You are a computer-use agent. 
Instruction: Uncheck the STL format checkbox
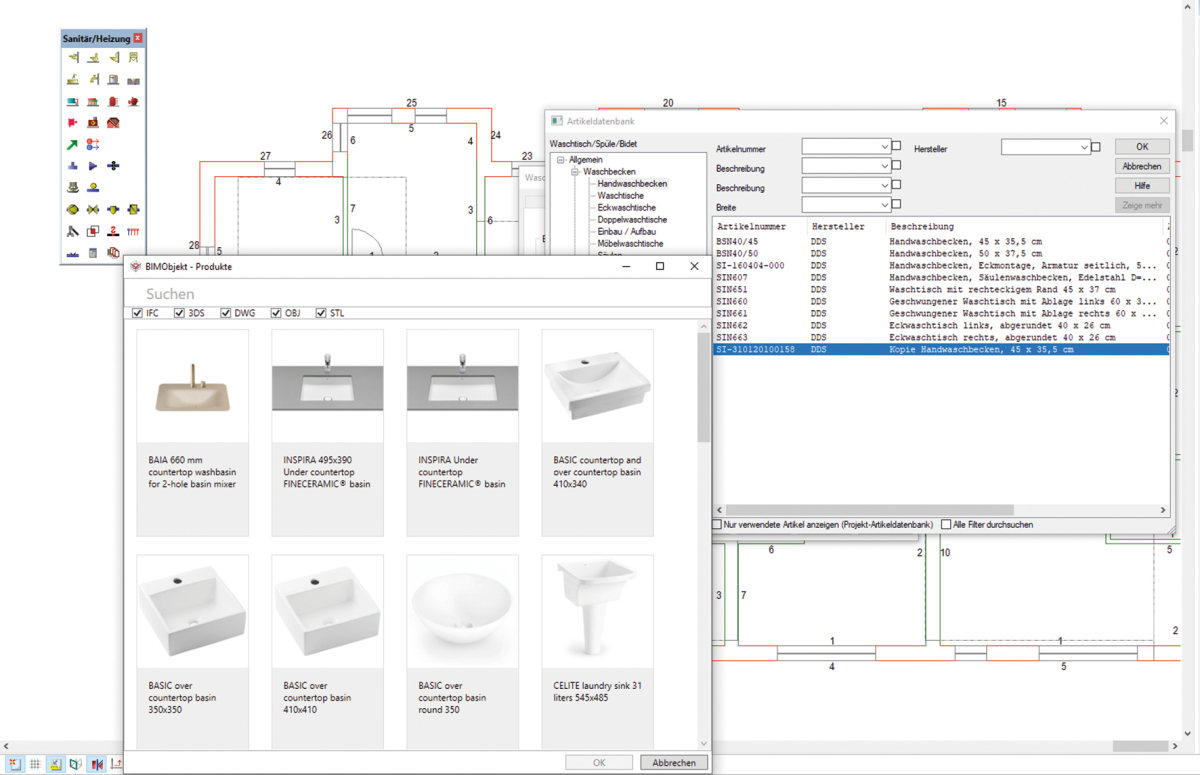pyautogui.click(x=321, y=313)
